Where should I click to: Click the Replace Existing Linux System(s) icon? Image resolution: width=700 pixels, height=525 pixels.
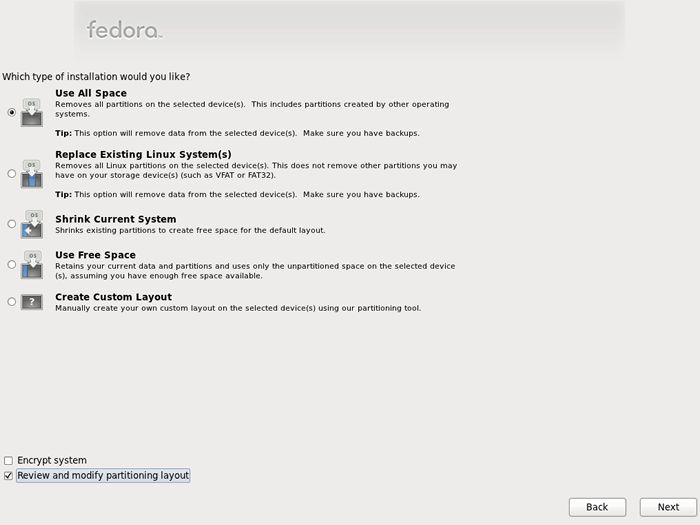click(32, 174)
